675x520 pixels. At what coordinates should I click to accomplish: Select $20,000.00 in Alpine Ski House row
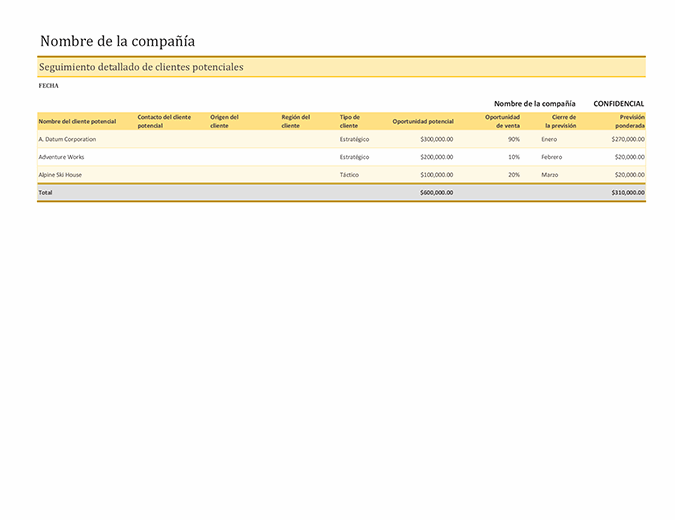[630, 175]
